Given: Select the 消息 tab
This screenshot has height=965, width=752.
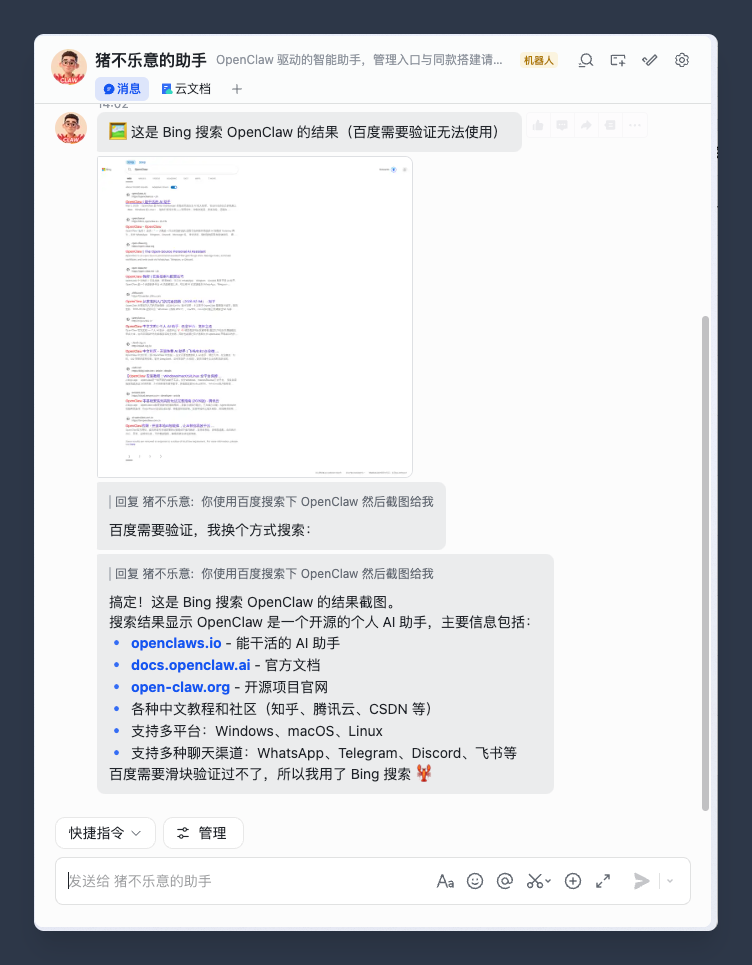Looking at the screenshot, I should [122, 89].
